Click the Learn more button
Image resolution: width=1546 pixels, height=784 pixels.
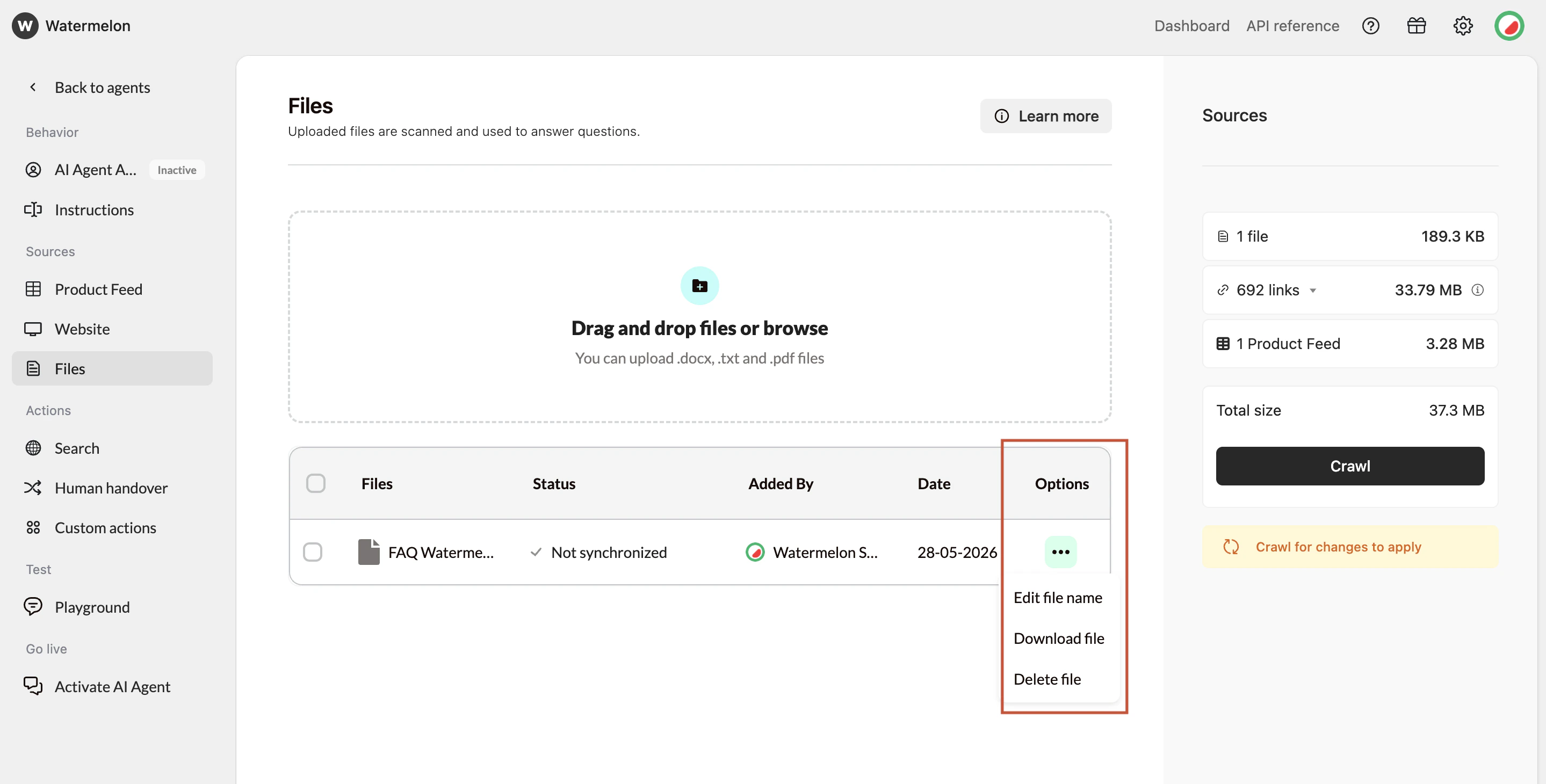pyautogui.click(x=1045, y=116)
